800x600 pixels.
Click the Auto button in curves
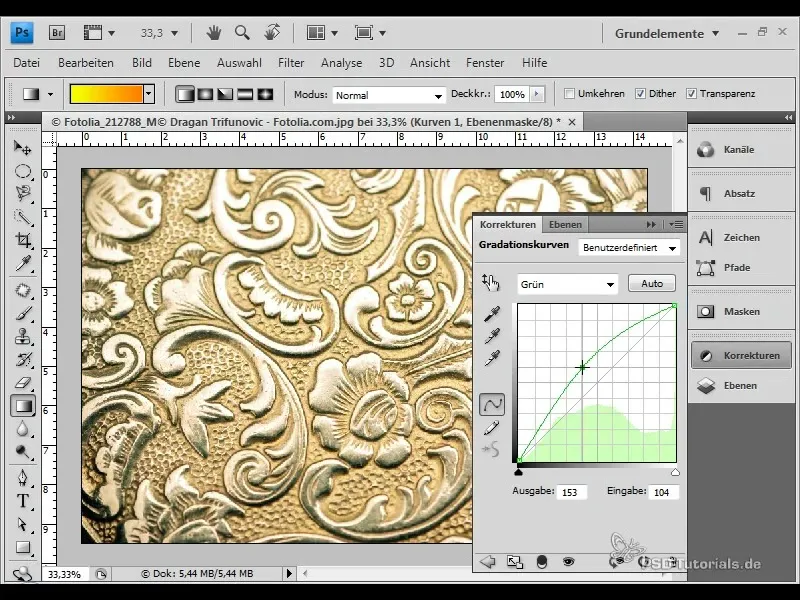point(652,283)
